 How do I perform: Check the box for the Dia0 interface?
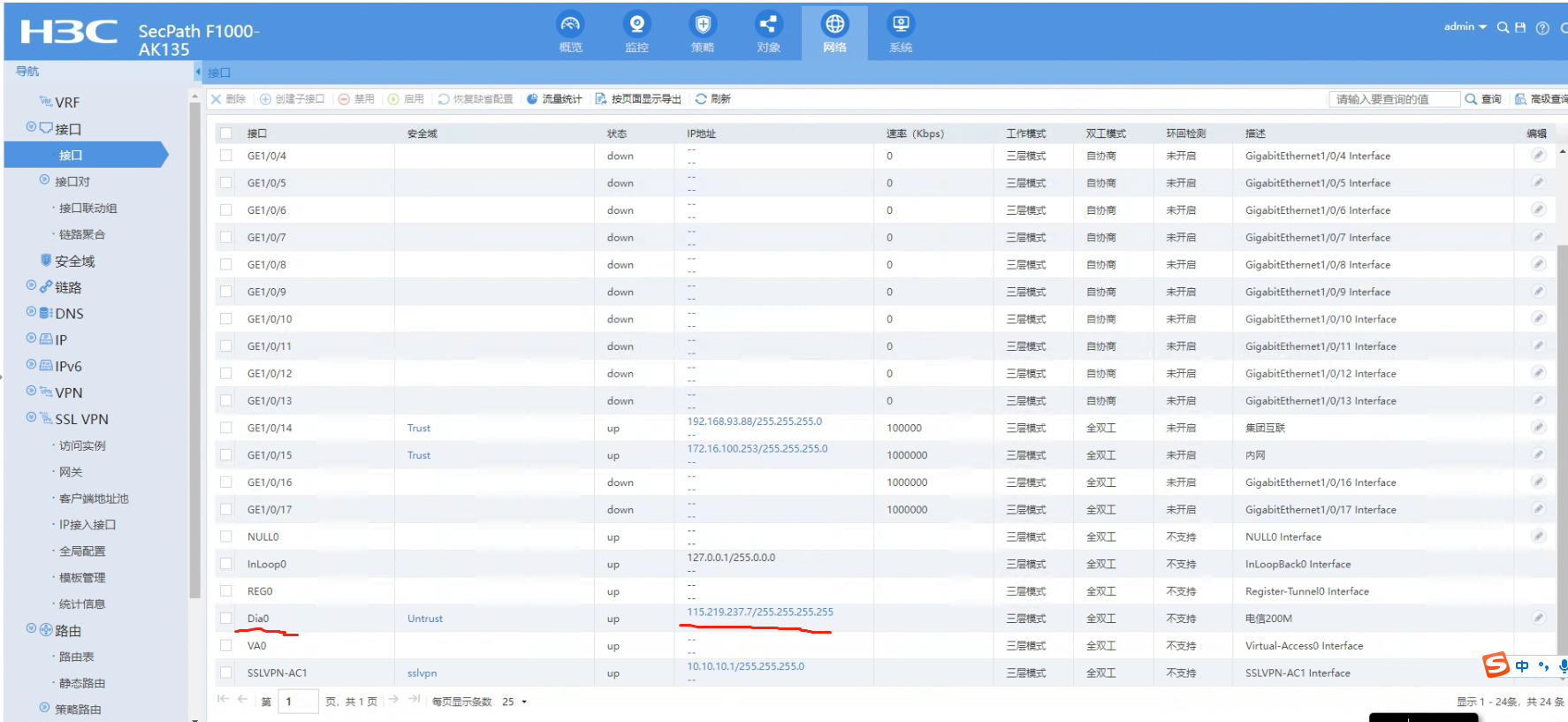(x=226, y=619)
